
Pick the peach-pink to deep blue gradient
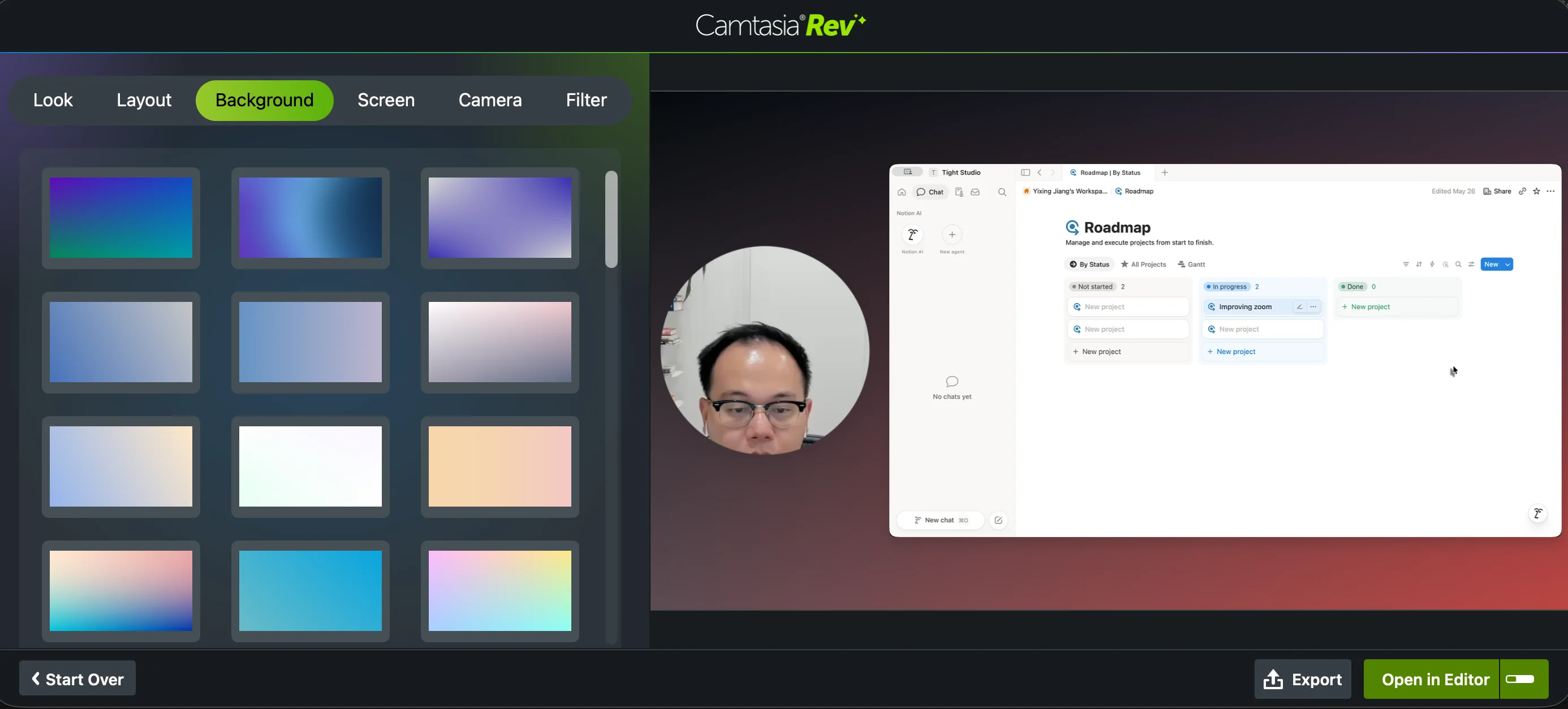[121, 591]
